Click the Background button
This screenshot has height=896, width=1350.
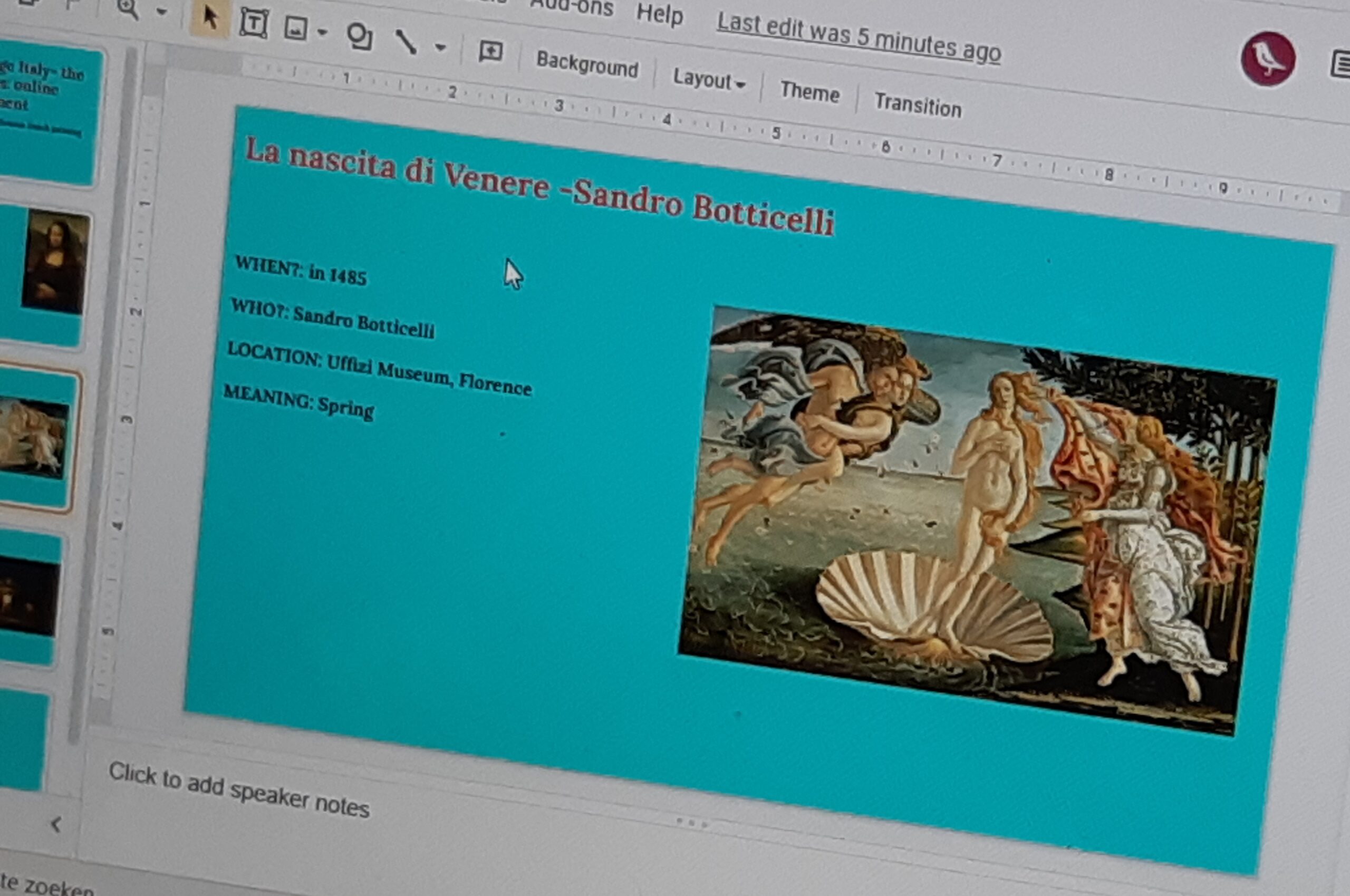click(587, 64)
